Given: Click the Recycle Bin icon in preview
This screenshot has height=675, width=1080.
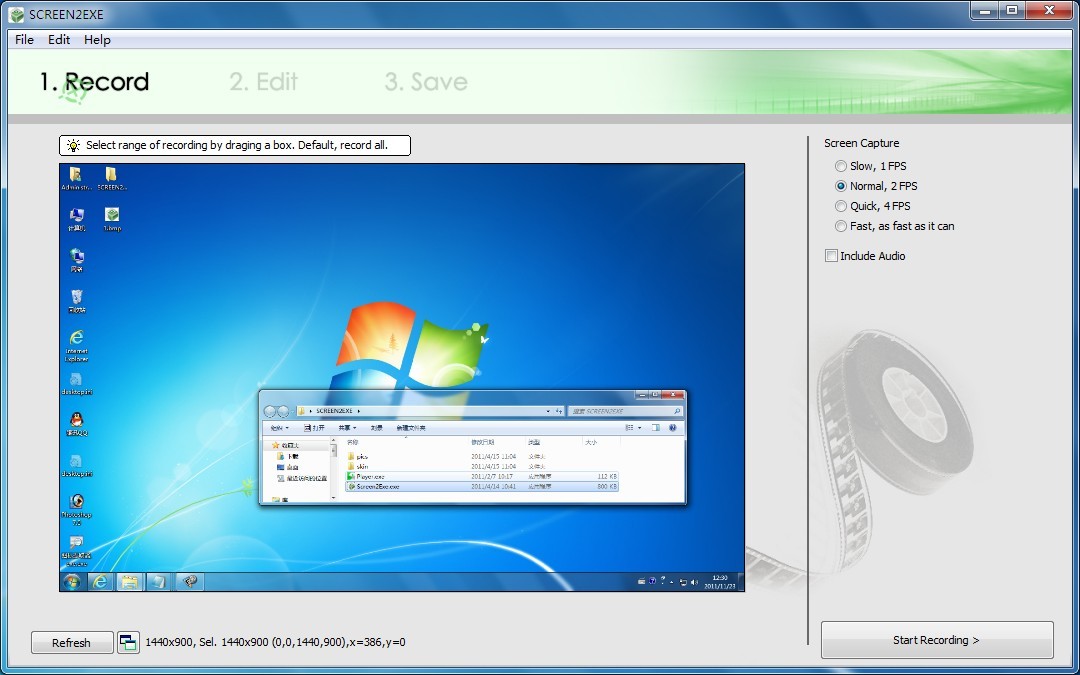Looking at the screenshot, I should [x=76, y=297].
